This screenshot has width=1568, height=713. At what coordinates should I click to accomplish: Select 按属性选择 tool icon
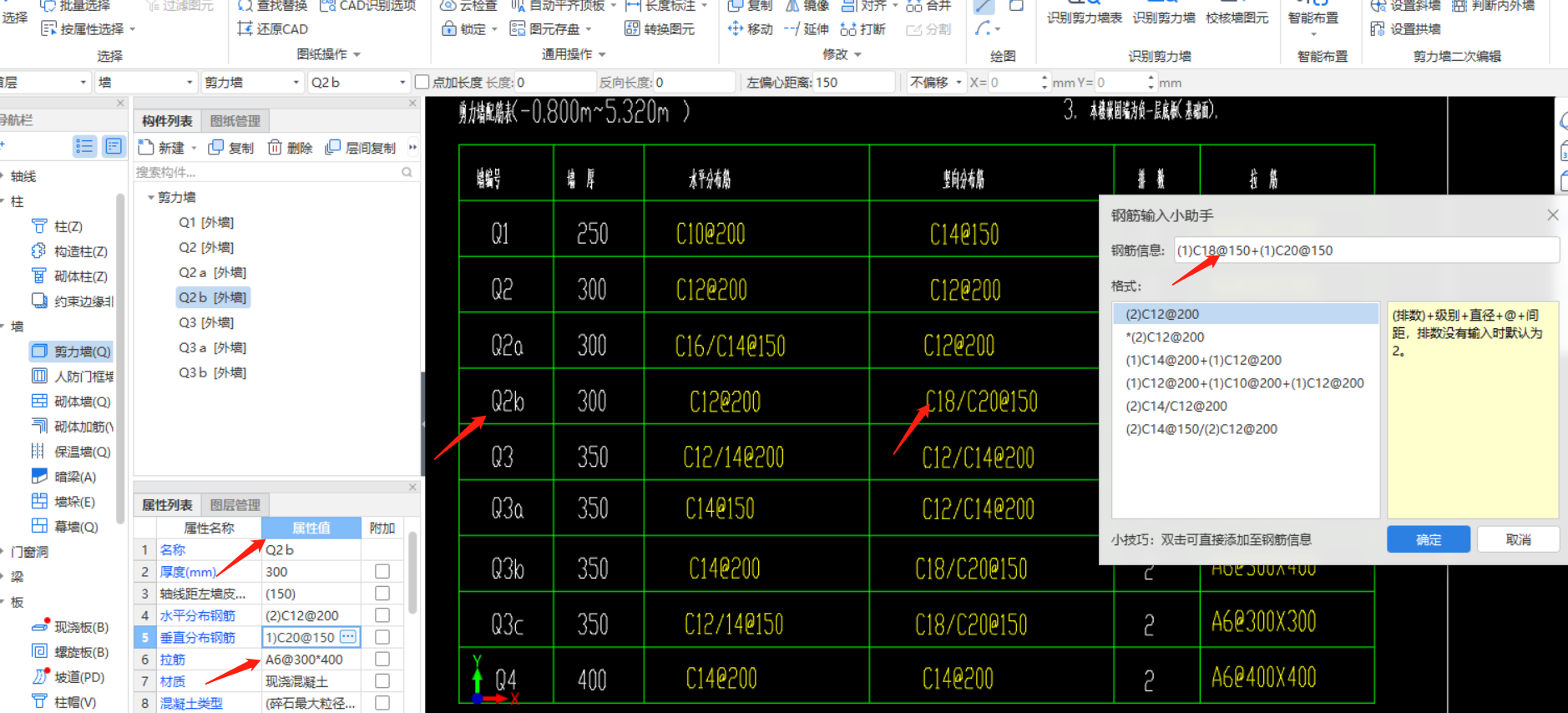point(48,28)
